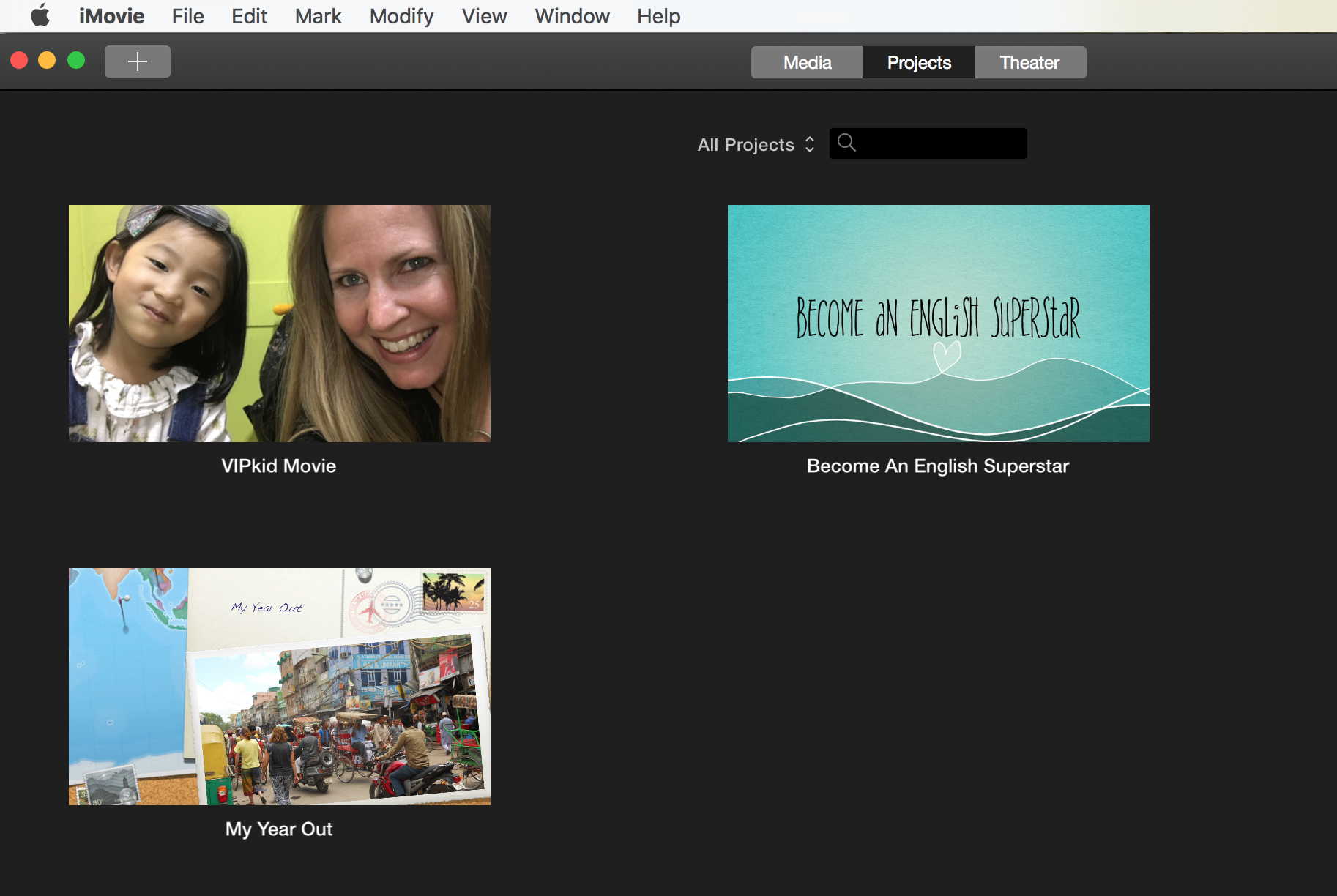The height and width of the screenshot is (896, 1337).
Task: Click the magnifying glass search icon
Action: click(x=846, y=143)
